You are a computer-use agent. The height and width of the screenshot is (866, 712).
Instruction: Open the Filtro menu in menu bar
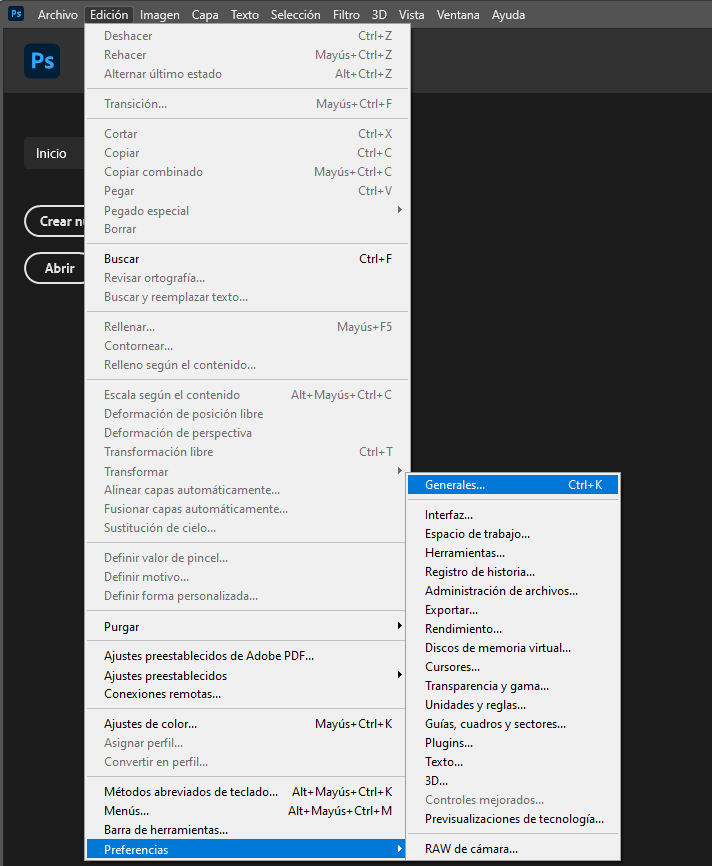(x=346, y=15)
